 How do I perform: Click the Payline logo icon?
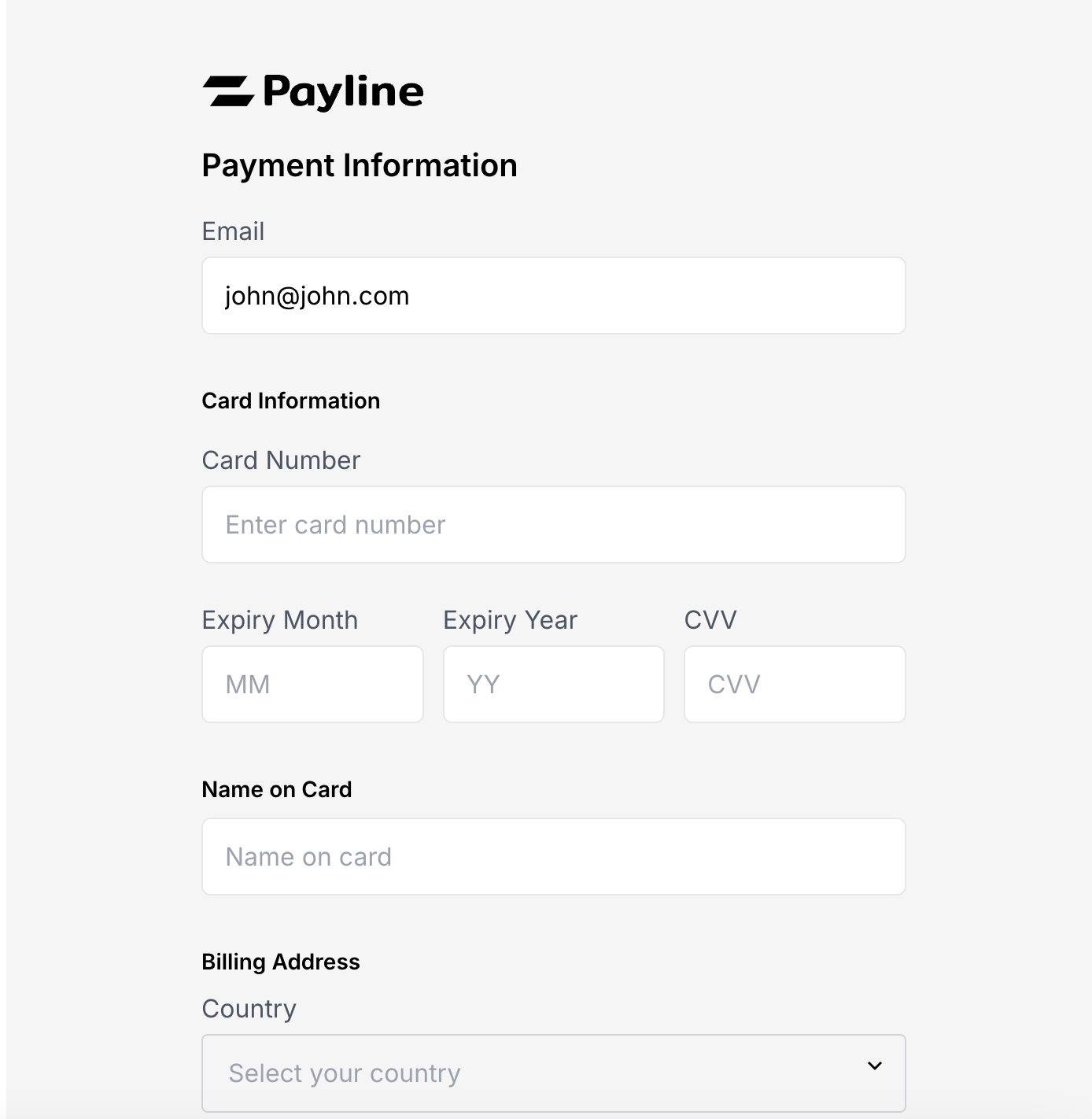click(x=228, y=91)
